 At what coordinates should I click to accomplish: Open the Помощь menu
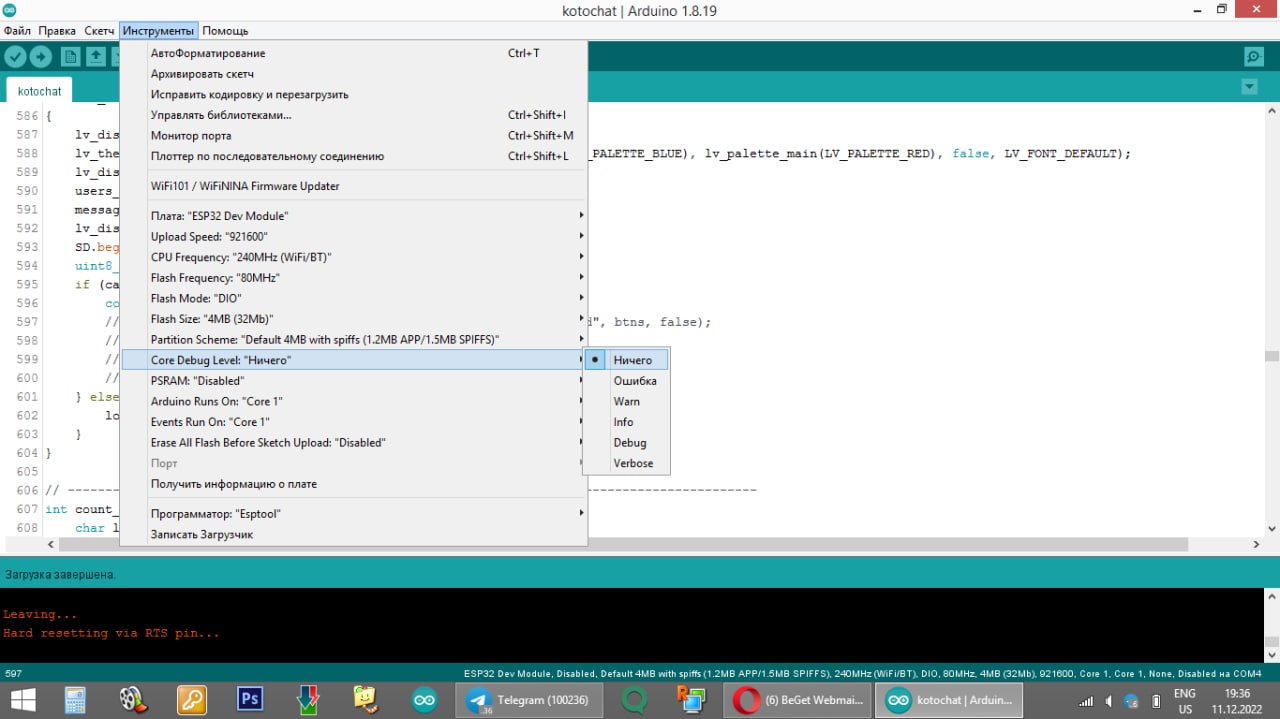tap(225, 31)
